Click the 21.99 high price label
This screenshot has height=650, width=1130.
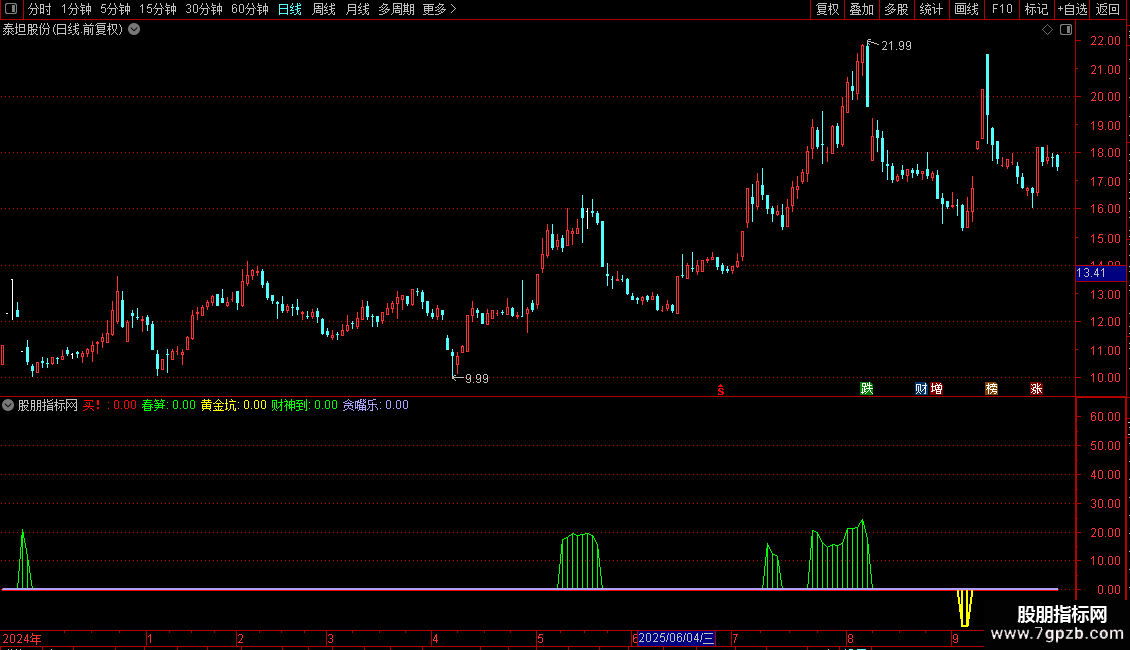pyautogui.click(x=896, y=46)
